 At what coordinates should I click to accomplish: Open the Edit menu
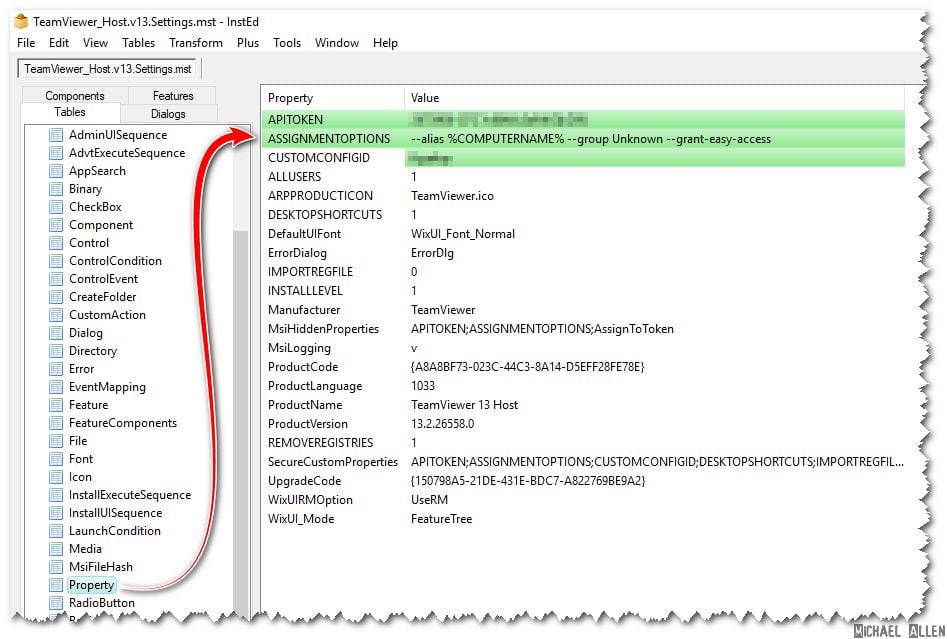pos(59,43)
